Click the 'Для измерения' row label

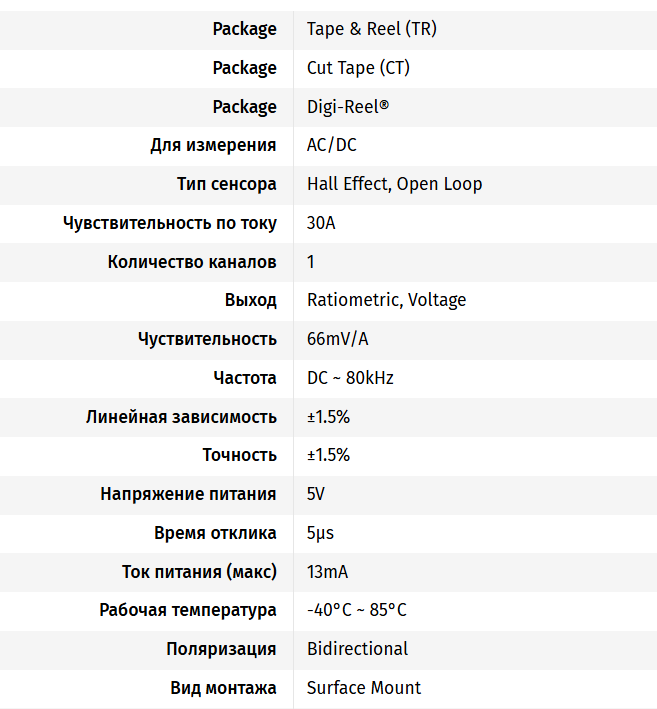[x=213, y=145]
